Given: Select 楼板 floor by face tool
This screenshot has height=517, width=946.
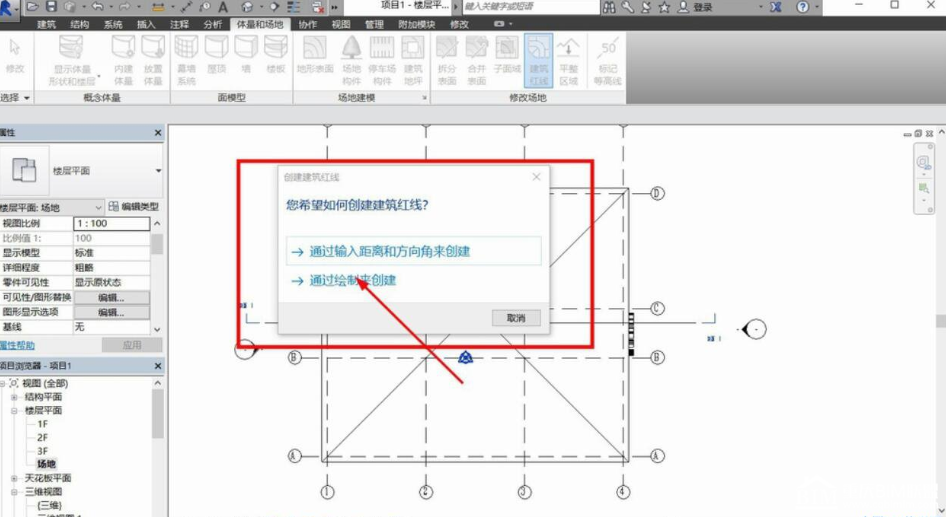Looking at the screenshot, I should [x=276, y=55].
